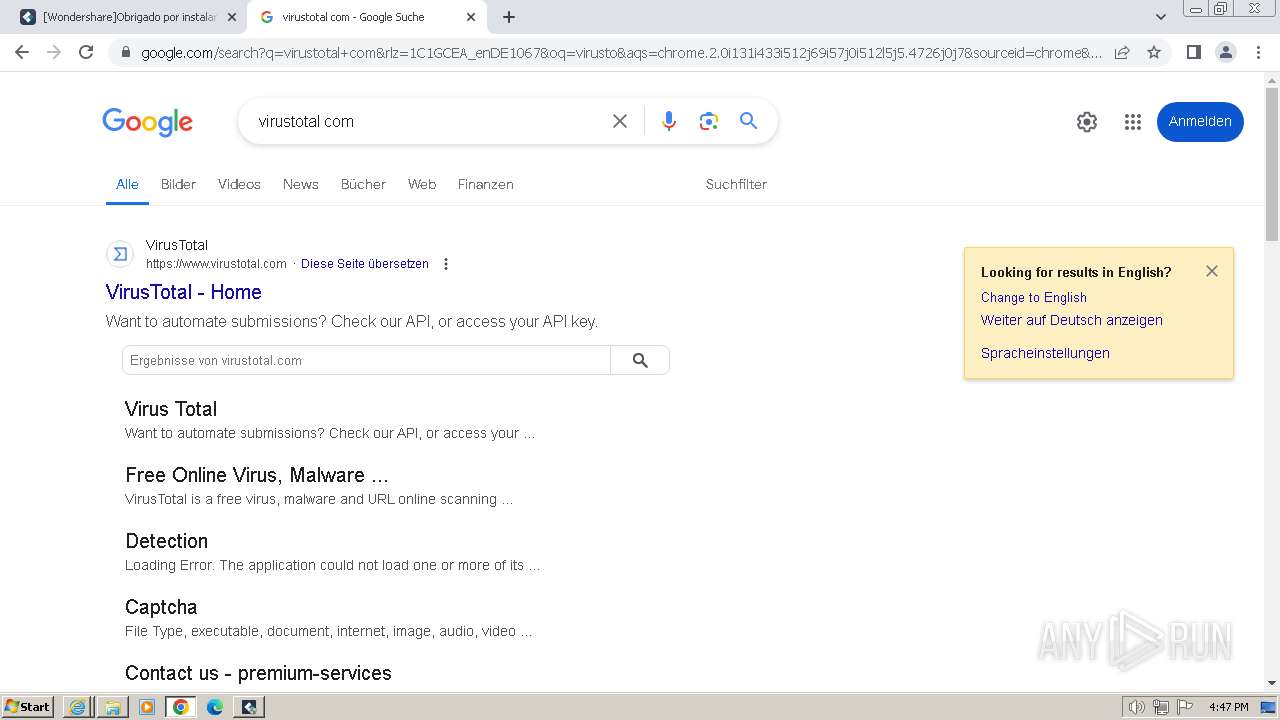
Task: Click the browser address bar URL
Action: click(620, 53)
